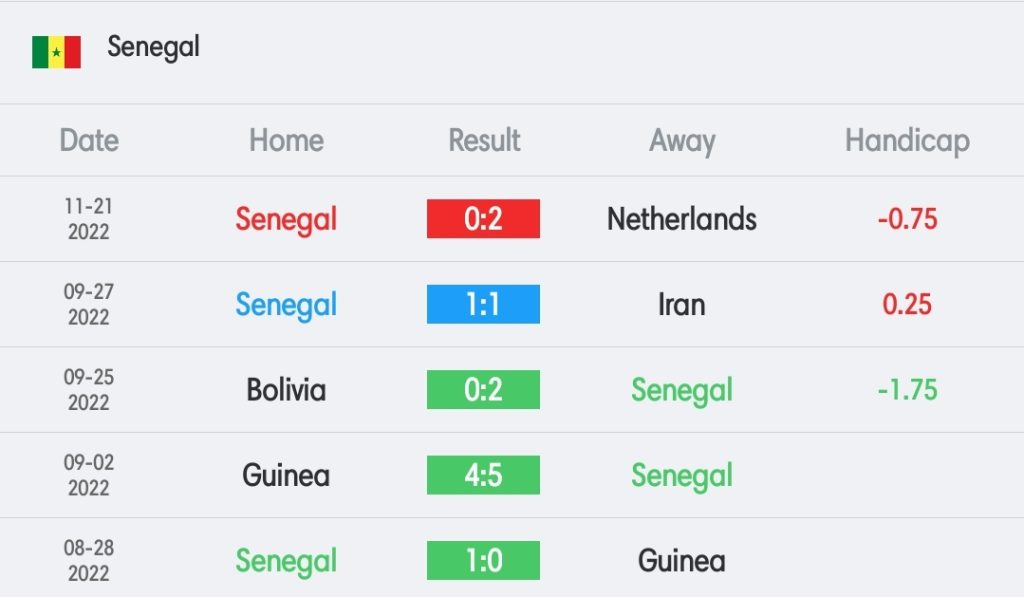
Task: Click Iran team name
Action: pos(682,304)
